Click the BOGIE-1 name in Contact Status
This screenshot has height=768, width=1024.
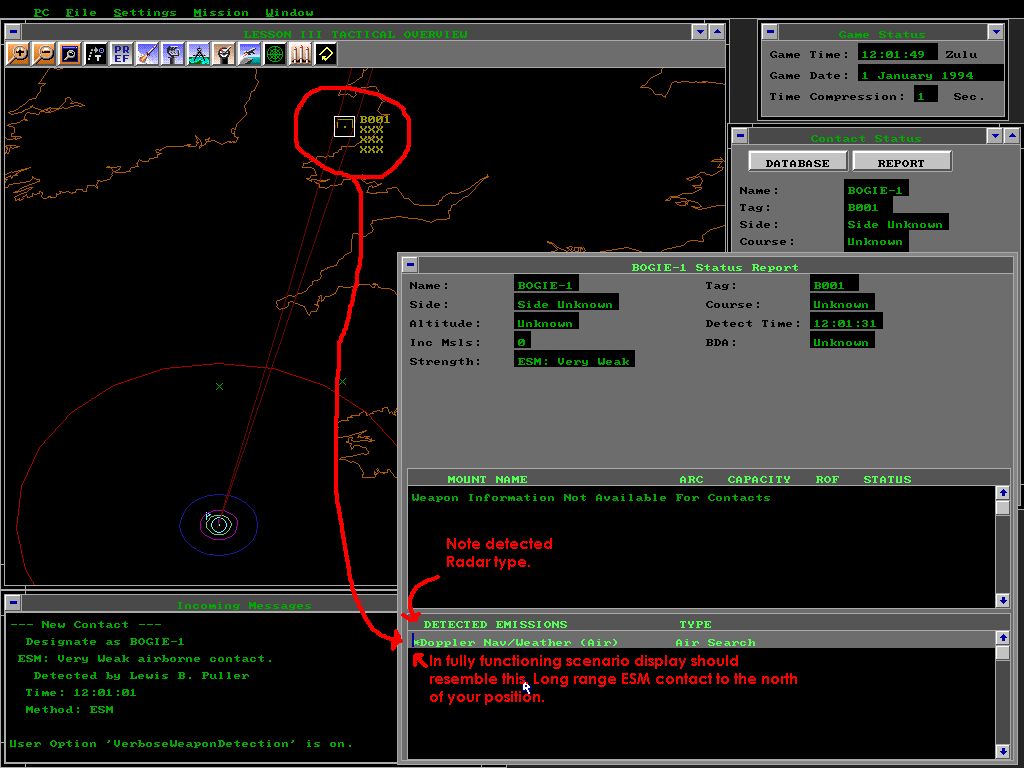click(875, 190)
